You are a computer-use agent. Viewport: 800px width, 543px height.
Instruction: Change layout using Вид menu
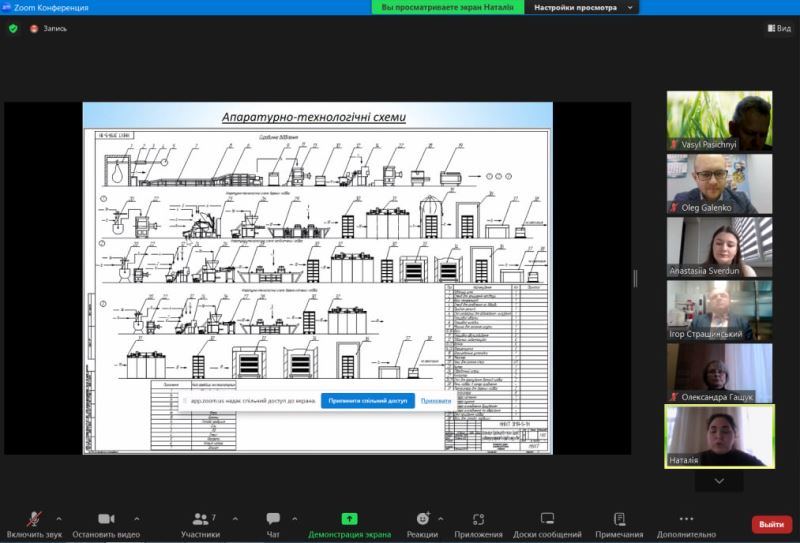(x=779, y=28)
